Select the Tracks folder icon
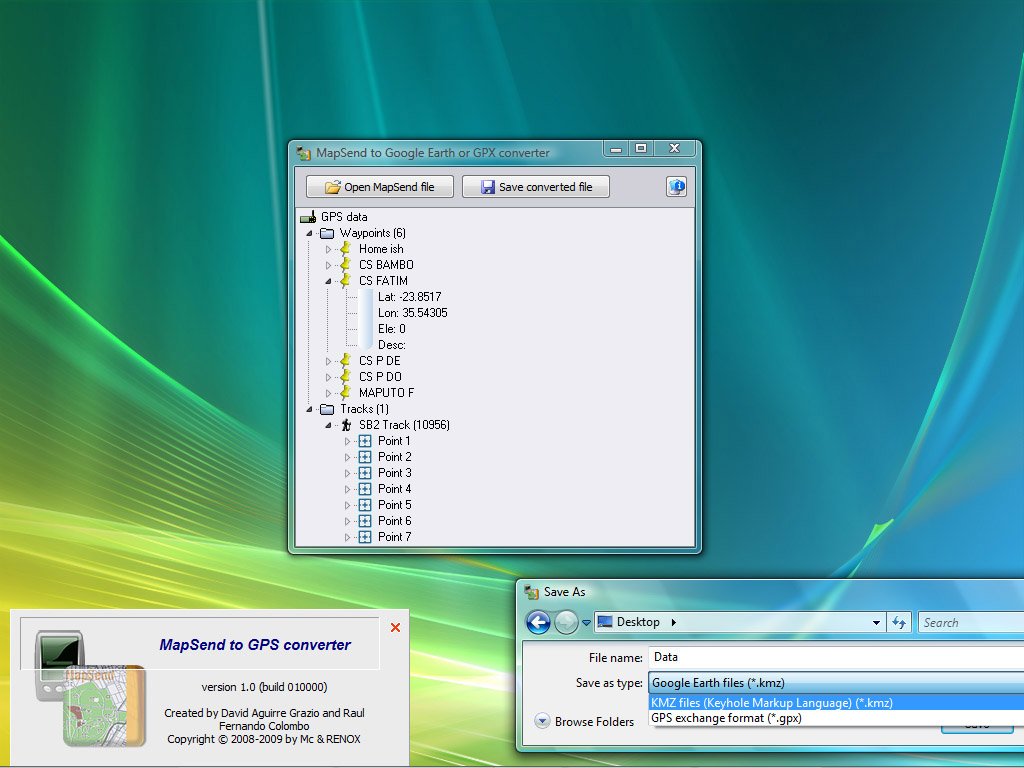 click(327, 409)
